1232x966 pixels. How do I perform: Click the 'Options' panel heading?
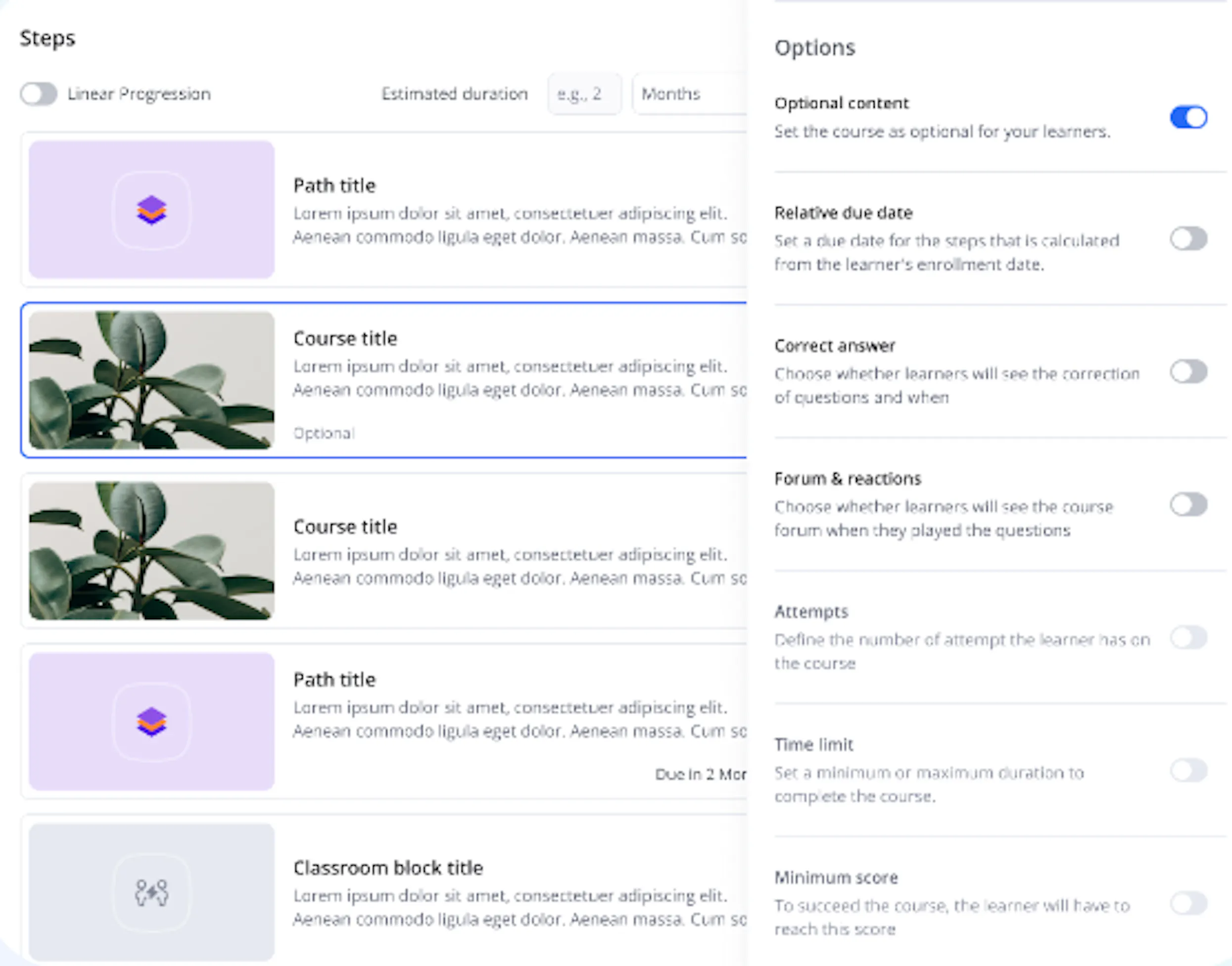coord(814,47)
